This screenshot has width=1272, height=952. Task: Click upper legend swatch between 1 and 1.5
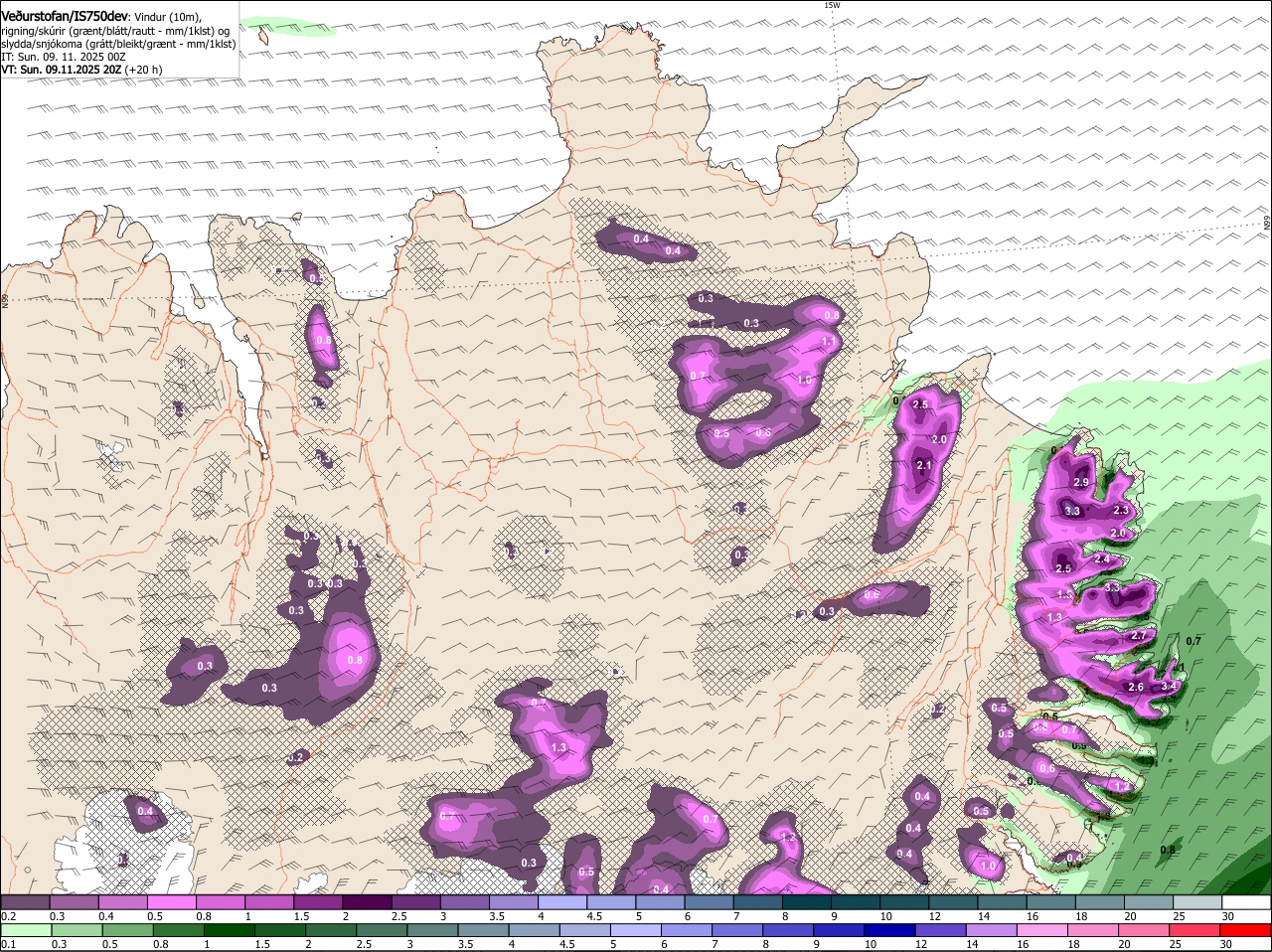pos(269,902)
